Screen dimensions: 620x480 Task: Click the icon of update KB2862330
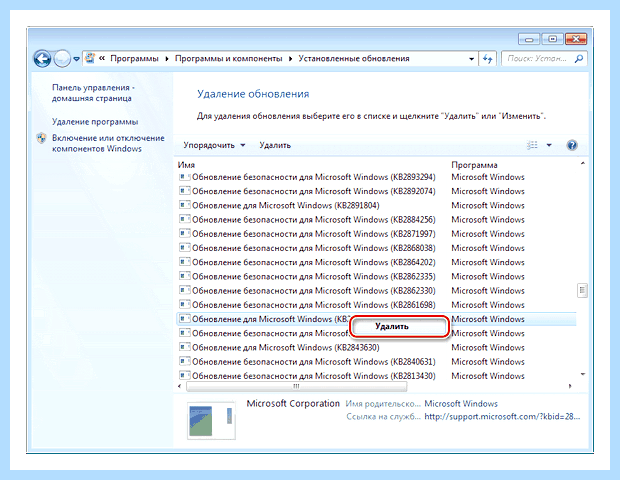[x=185, y=291]
